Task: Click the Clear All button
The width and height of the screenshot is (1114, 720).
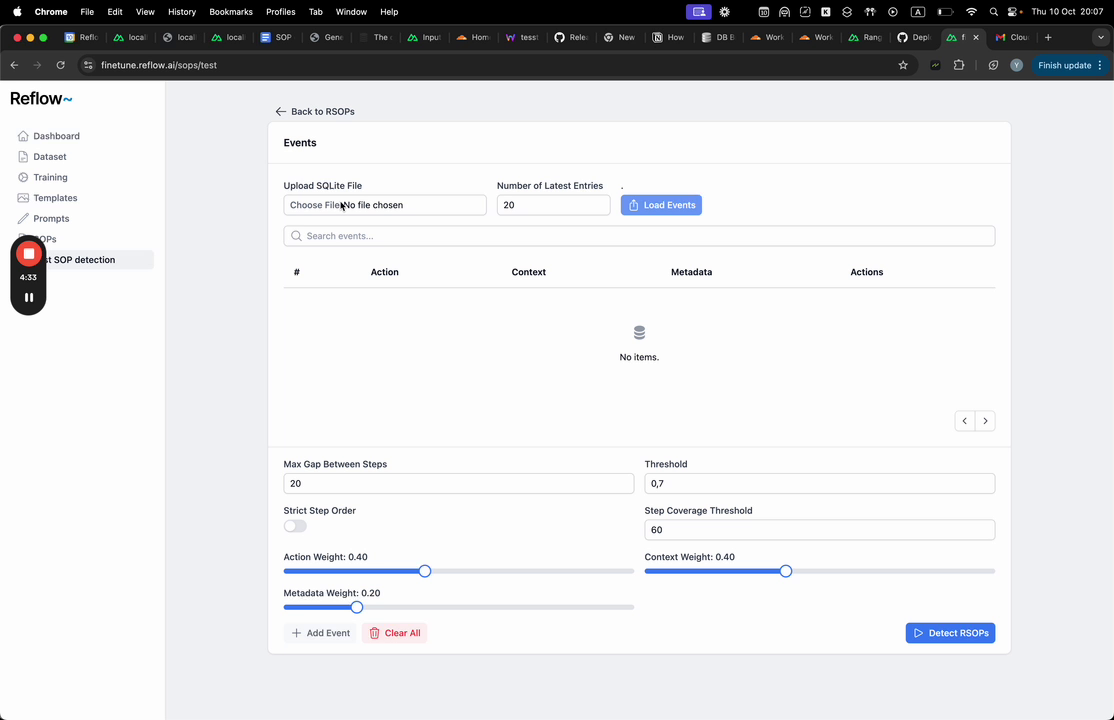Action: coord(394,633)
